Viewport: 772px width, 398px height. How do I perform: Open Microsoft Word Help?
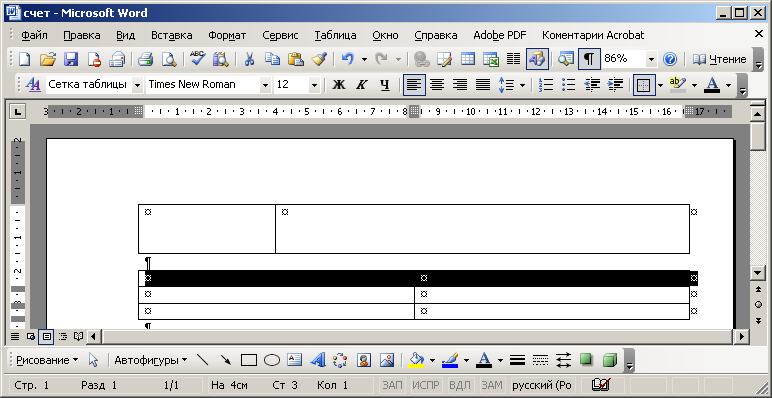click(x=670, y=59)
